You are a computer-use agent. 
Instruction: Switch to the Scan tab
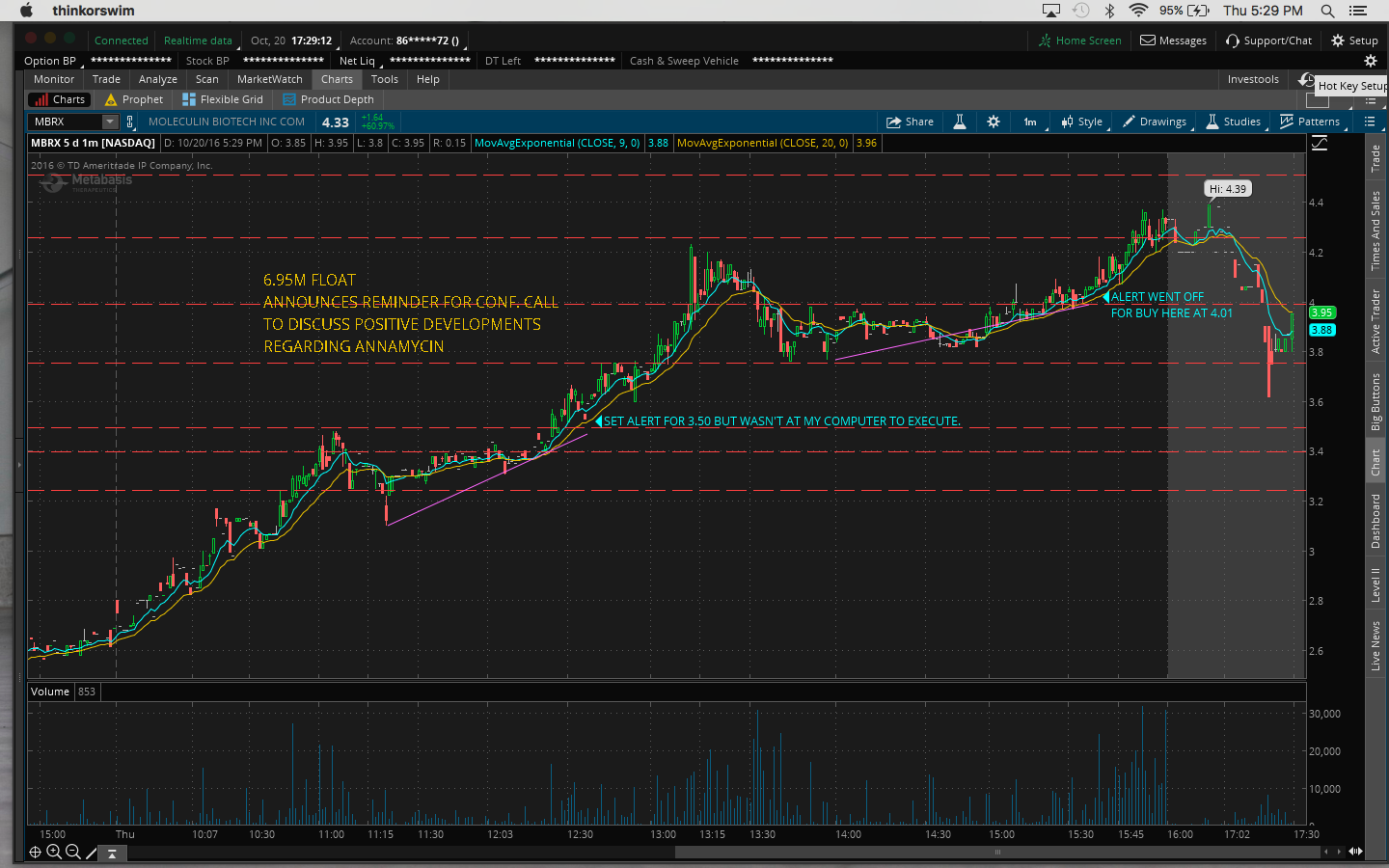point(206,79)
